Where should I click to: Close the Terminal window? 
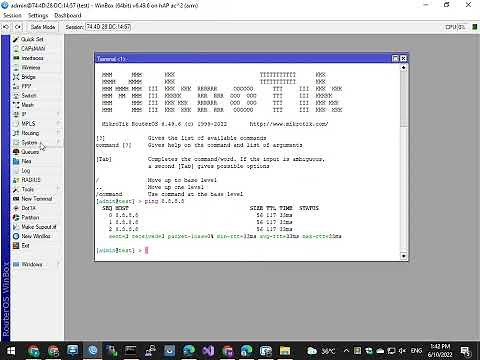pos(403,59)
